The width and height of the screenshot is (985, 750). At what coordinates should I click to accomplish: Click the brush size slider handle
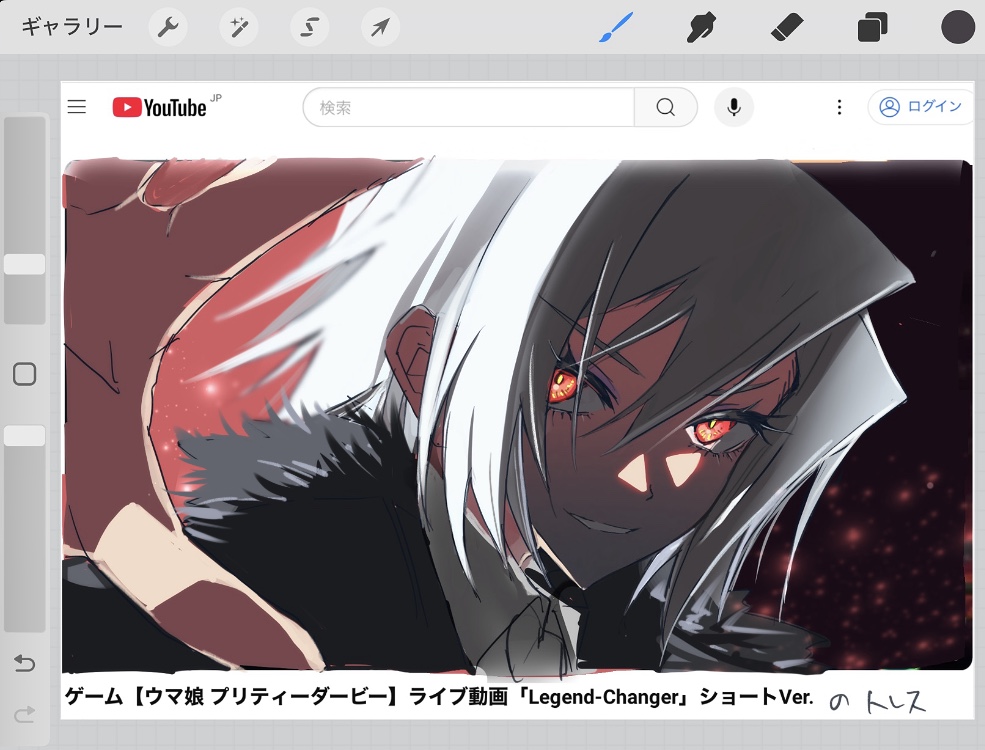pyautogui.click(x=25, y=264)
